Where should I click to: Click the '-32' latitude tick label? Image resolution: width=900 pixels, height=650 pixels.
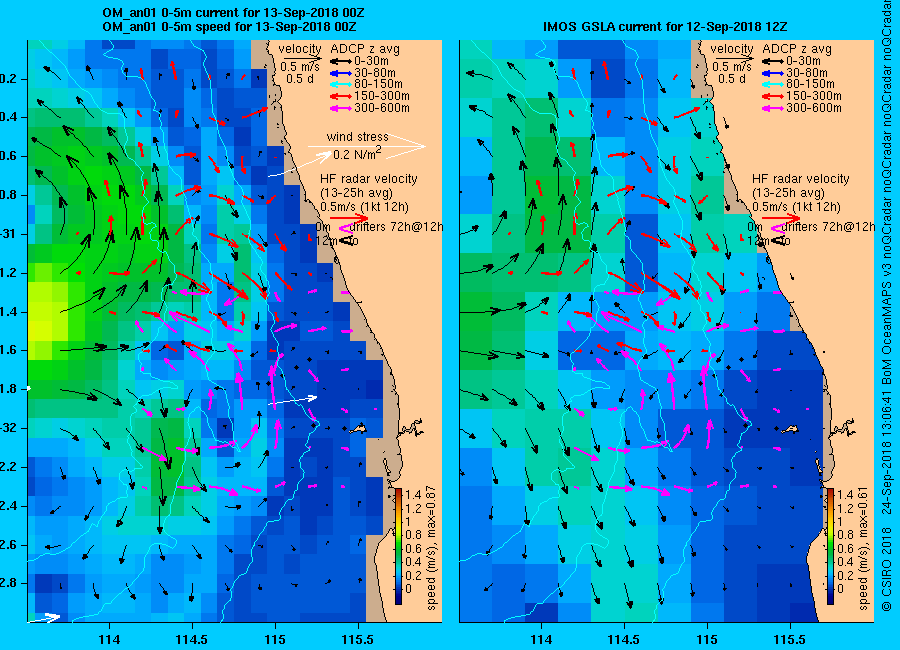pos(9,428)
